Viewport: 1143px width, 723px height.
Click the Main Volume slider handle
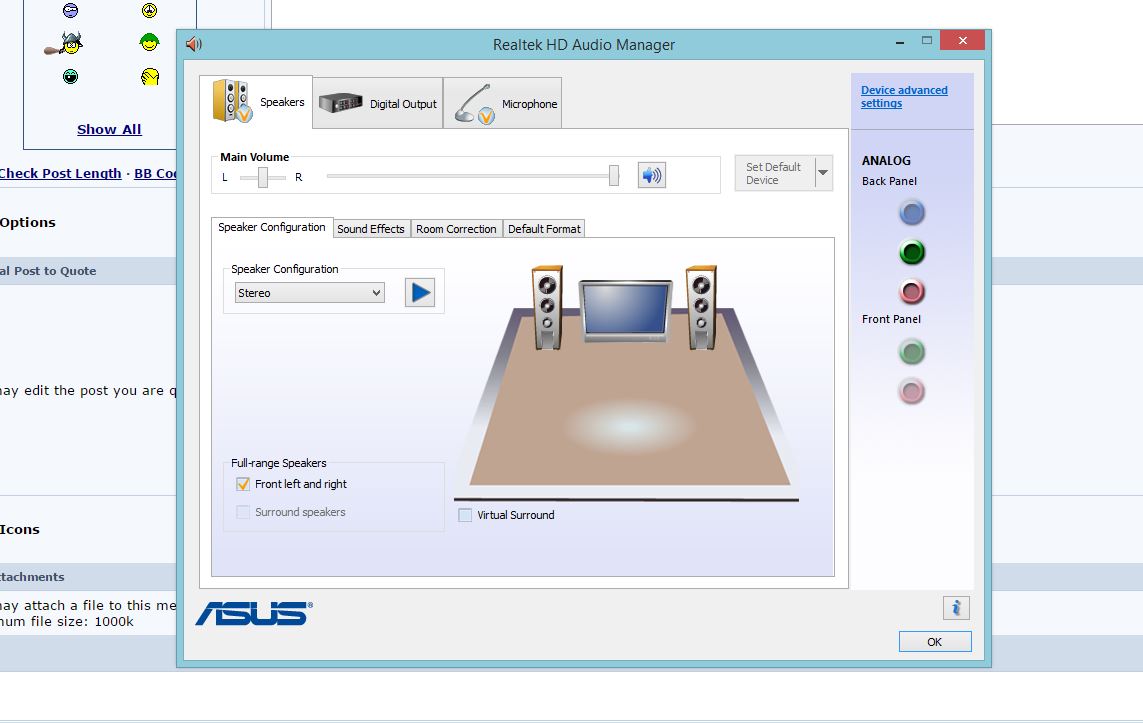[x=614, y=175]
